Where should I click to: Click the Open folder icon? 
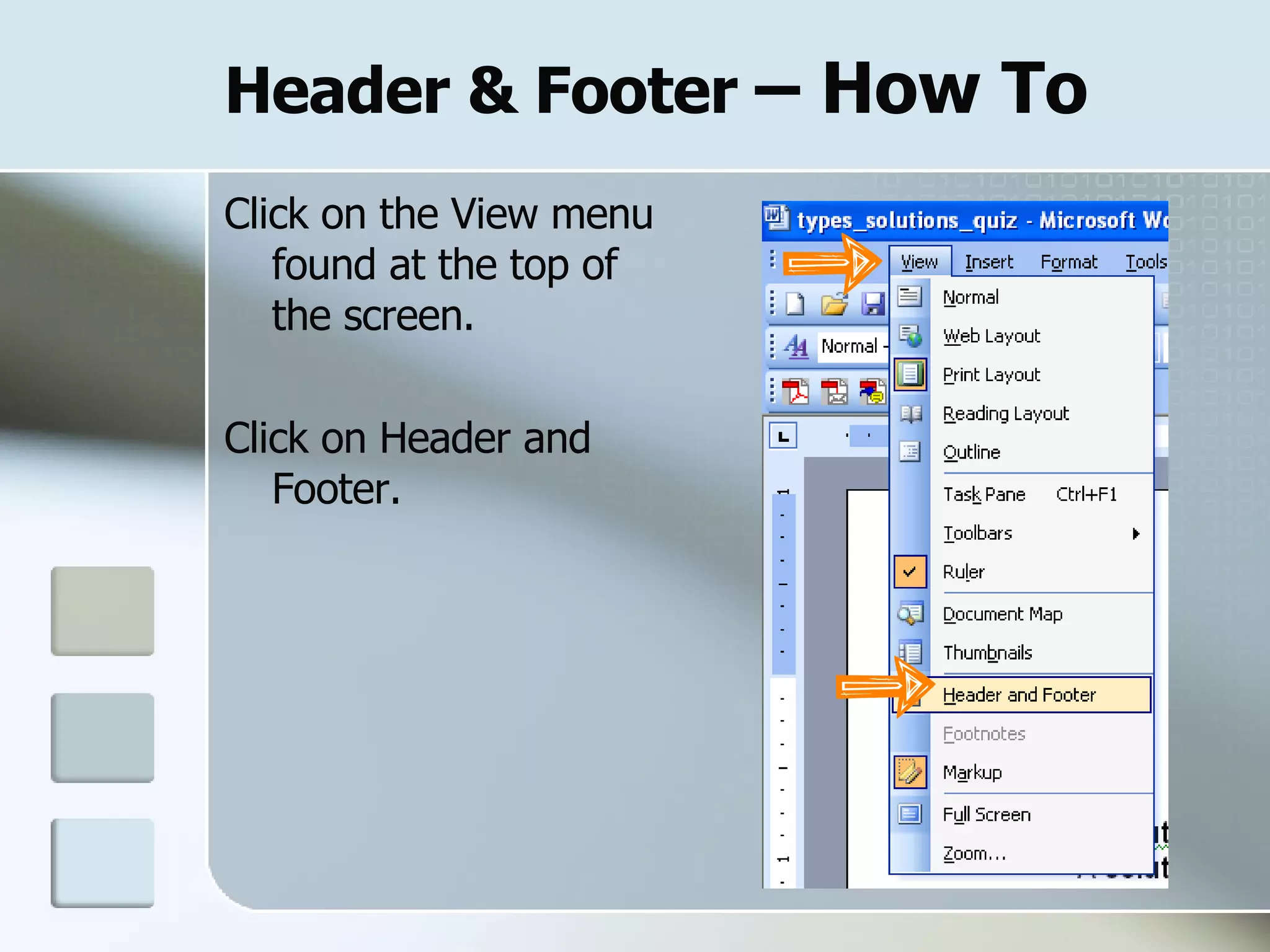(x=834, y=304)
